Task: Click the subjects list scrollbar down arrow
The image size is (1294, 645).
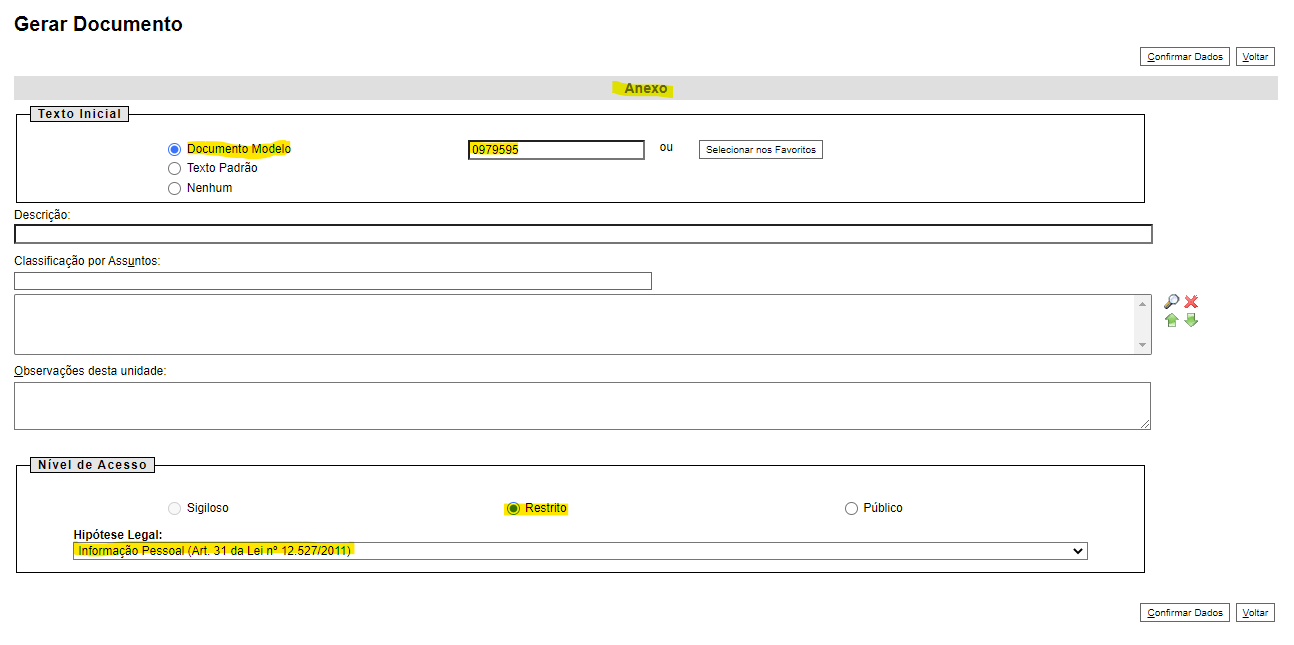Action: (1143, 345)
